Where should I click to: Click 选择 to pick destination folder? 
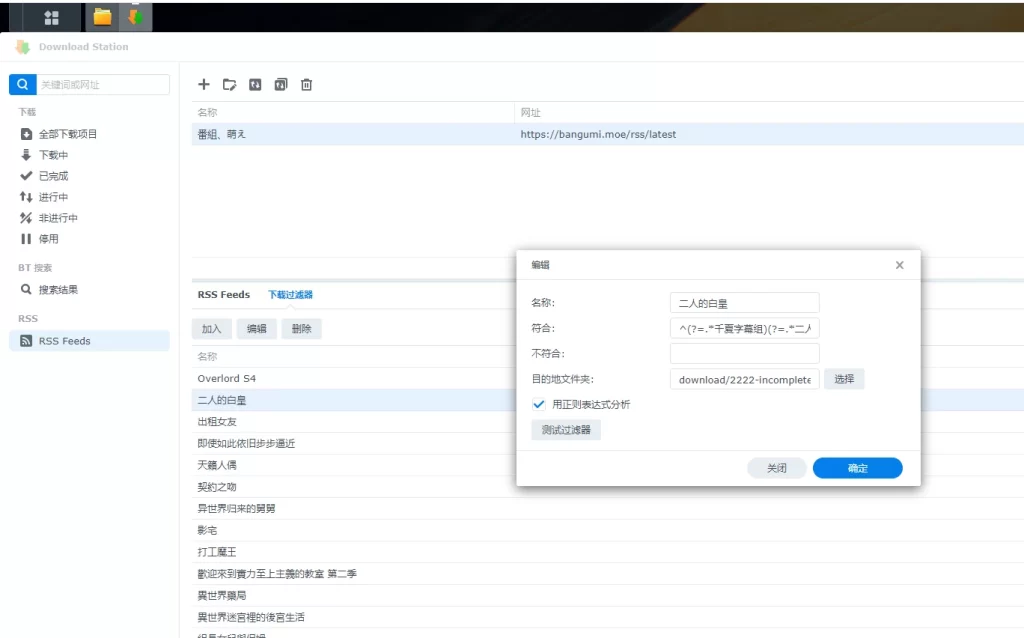pos(844,379)
